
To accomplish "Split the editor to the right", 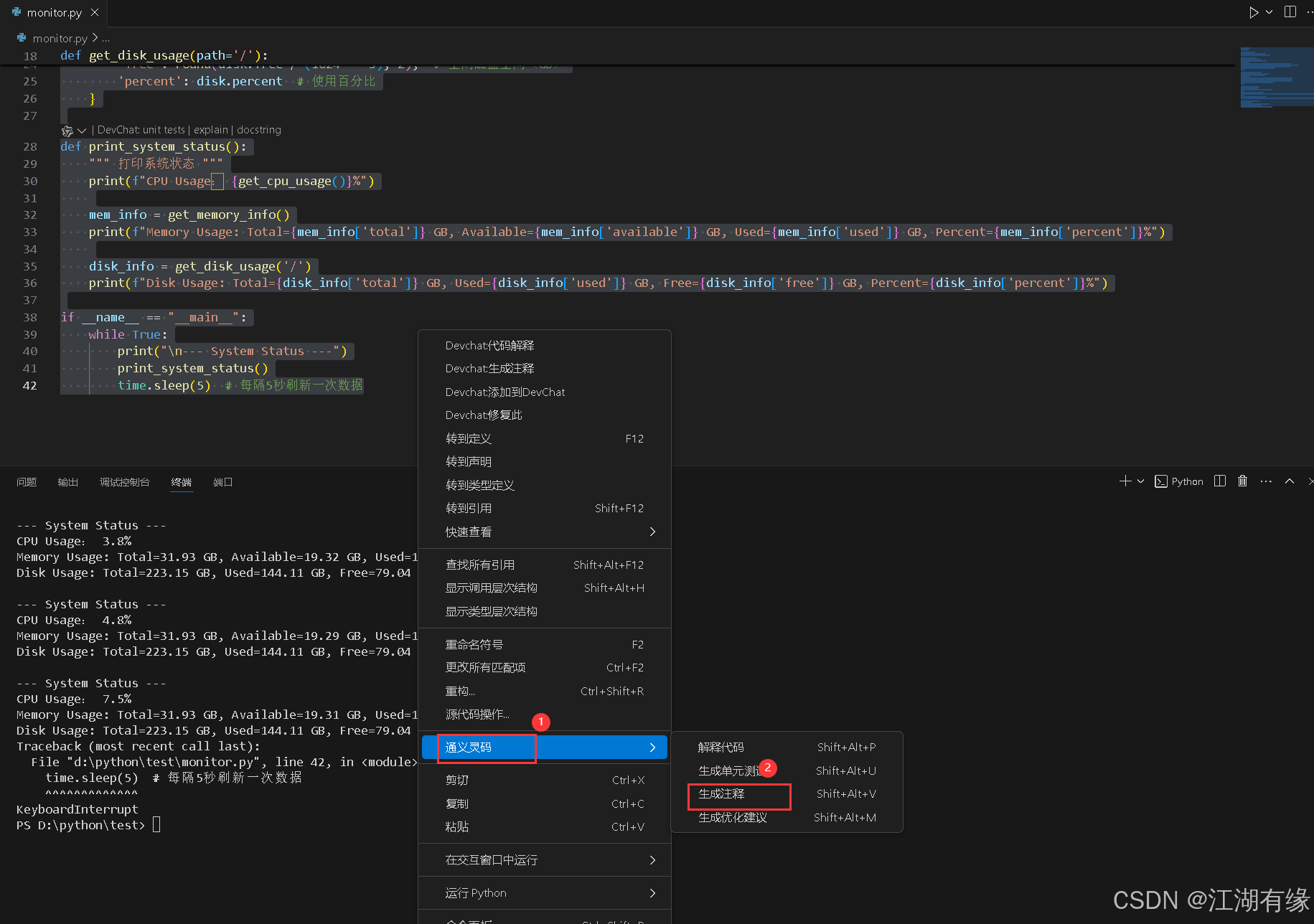I will coord(1290,12).
